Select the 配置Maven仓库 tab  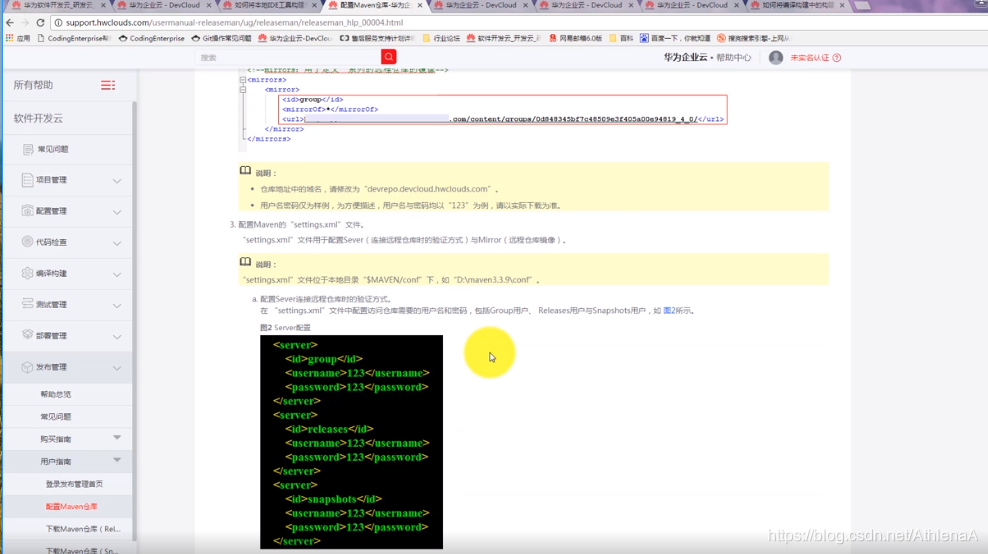(376, 5)
